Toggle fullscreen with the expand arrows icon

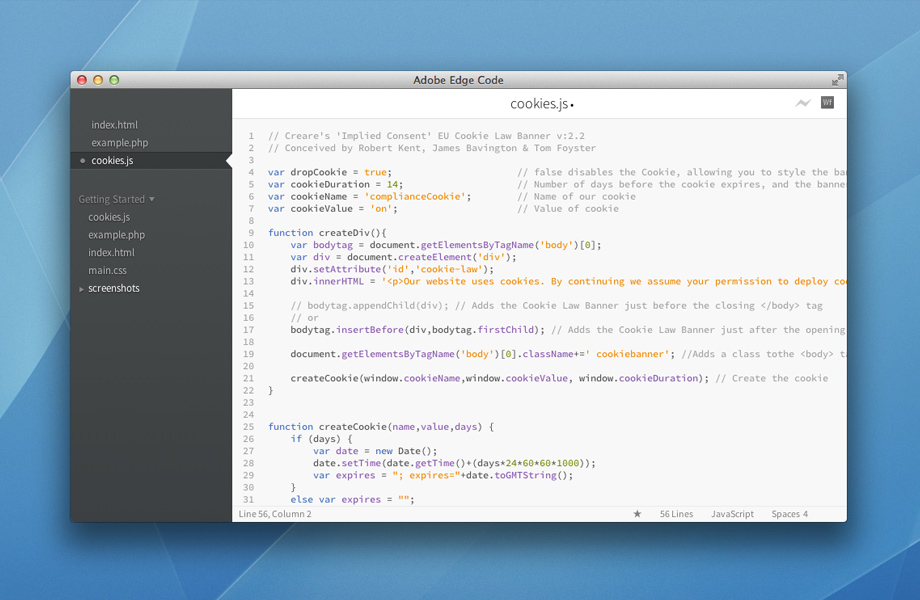(837, 80)
